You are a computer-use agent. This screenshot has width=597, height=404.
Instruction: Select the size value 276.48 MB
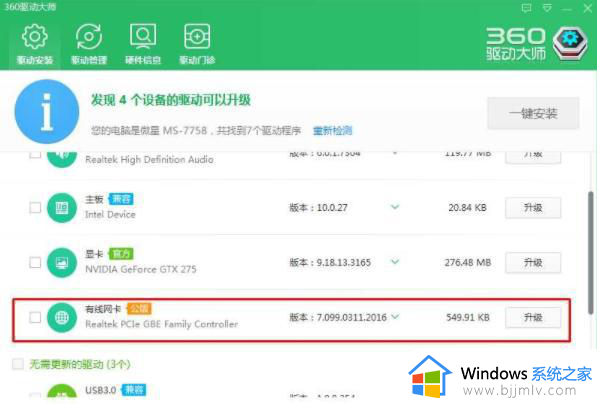[468, 262]
